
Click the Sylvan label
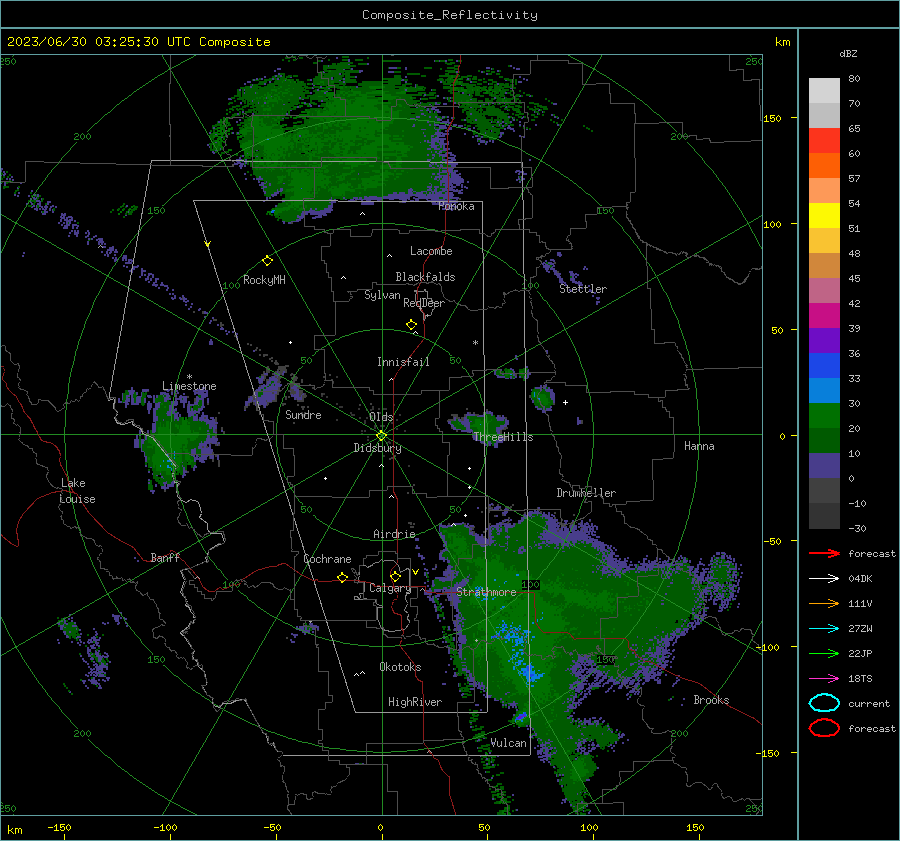tap(382, 295)
